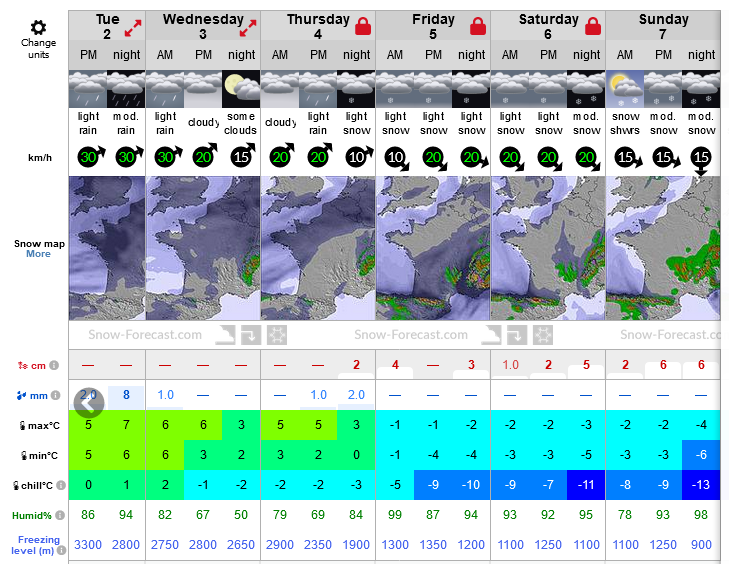Viewport: 729px width, 564px height.
Task: Expand the Wednesday 3 column arrows
Action: 248,27
